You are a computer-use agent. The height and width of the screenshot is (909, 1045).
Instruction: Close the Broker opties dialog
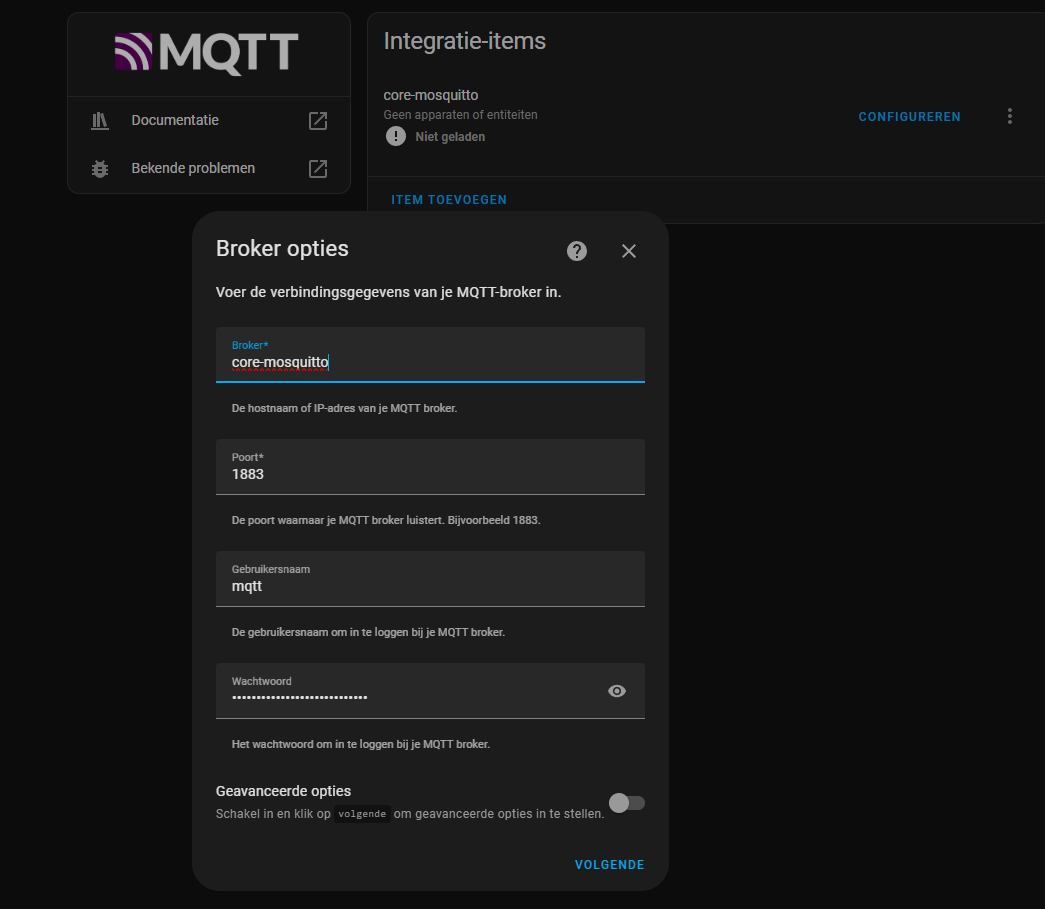[629, 251]
